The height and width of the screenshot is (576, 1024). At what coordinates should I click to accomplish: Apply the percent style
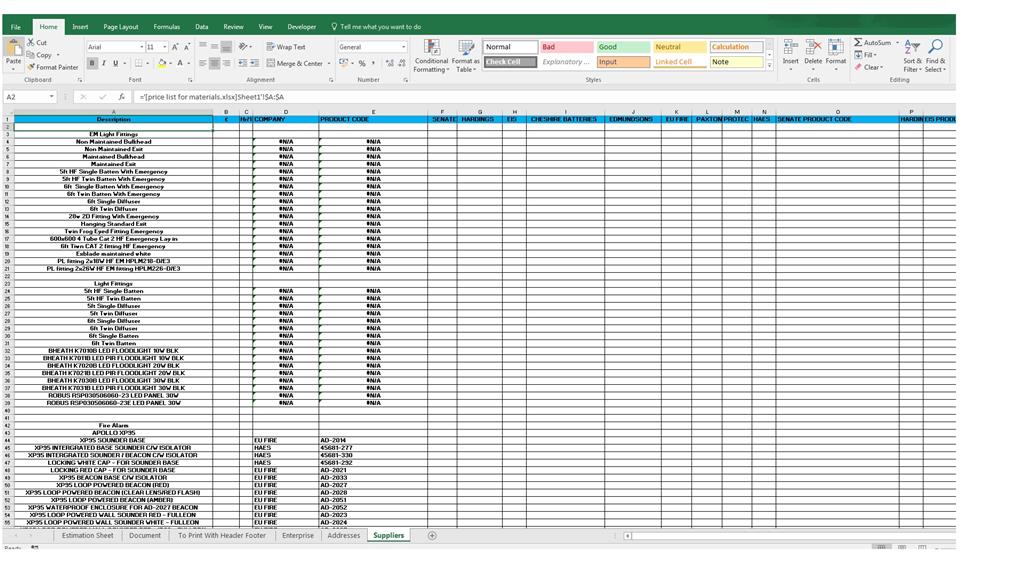(x=362, y=63)
